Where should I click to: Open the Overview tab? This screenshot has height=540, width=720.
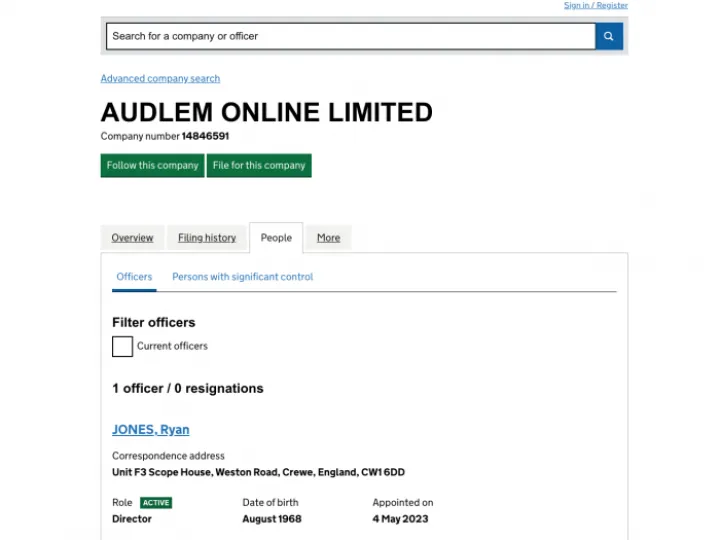[x=132, y=238]
